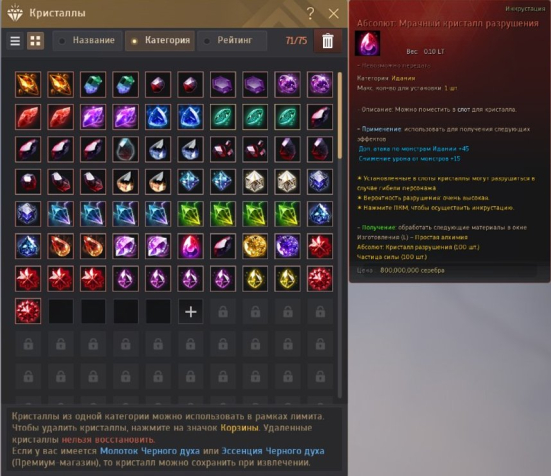Sort crystals by Категория
The image size is (551, 476).
(x=160, y=40)
